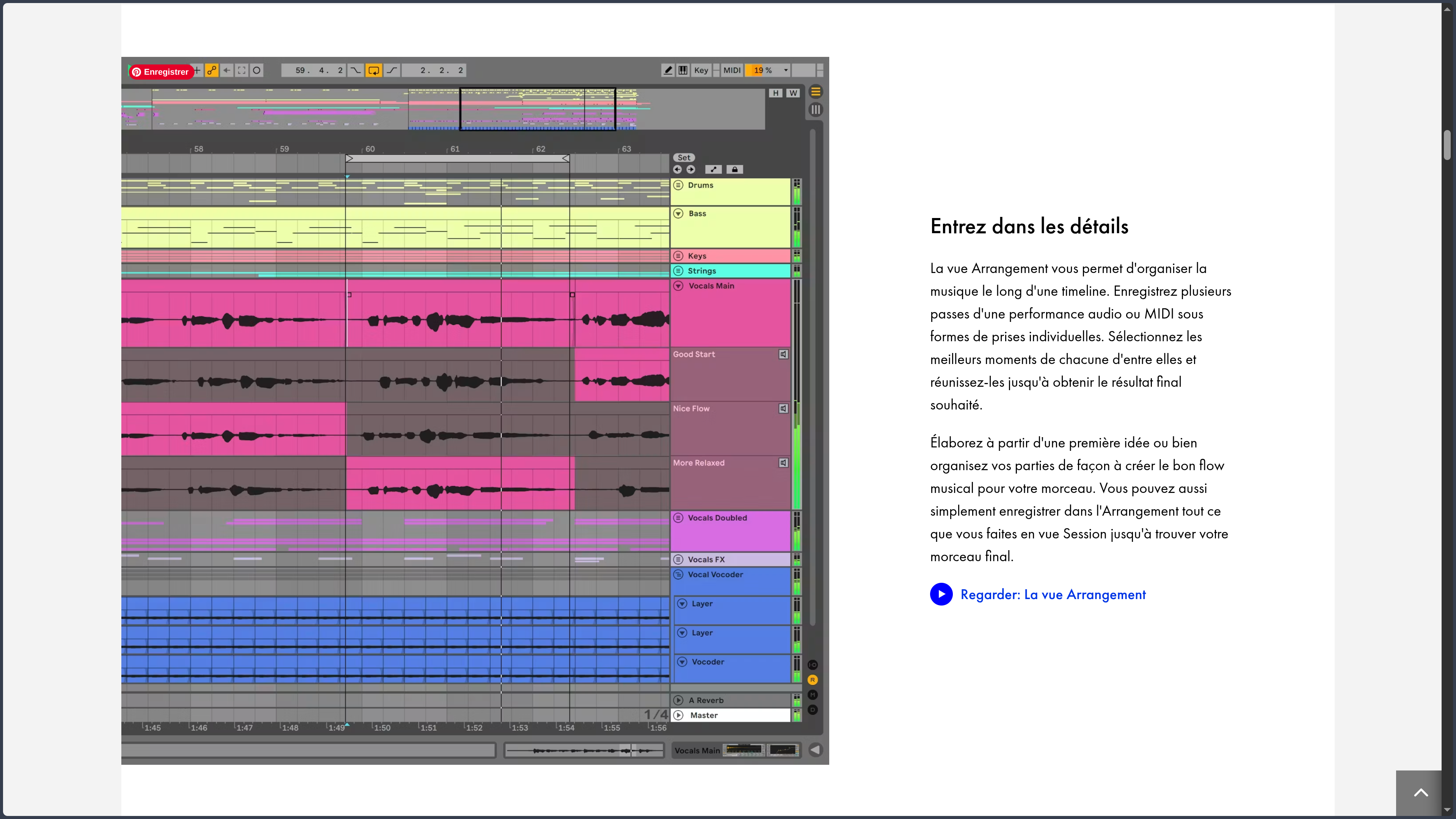
Task: Click the Next Locator right arrow
Action: click(x=691, y=169)
